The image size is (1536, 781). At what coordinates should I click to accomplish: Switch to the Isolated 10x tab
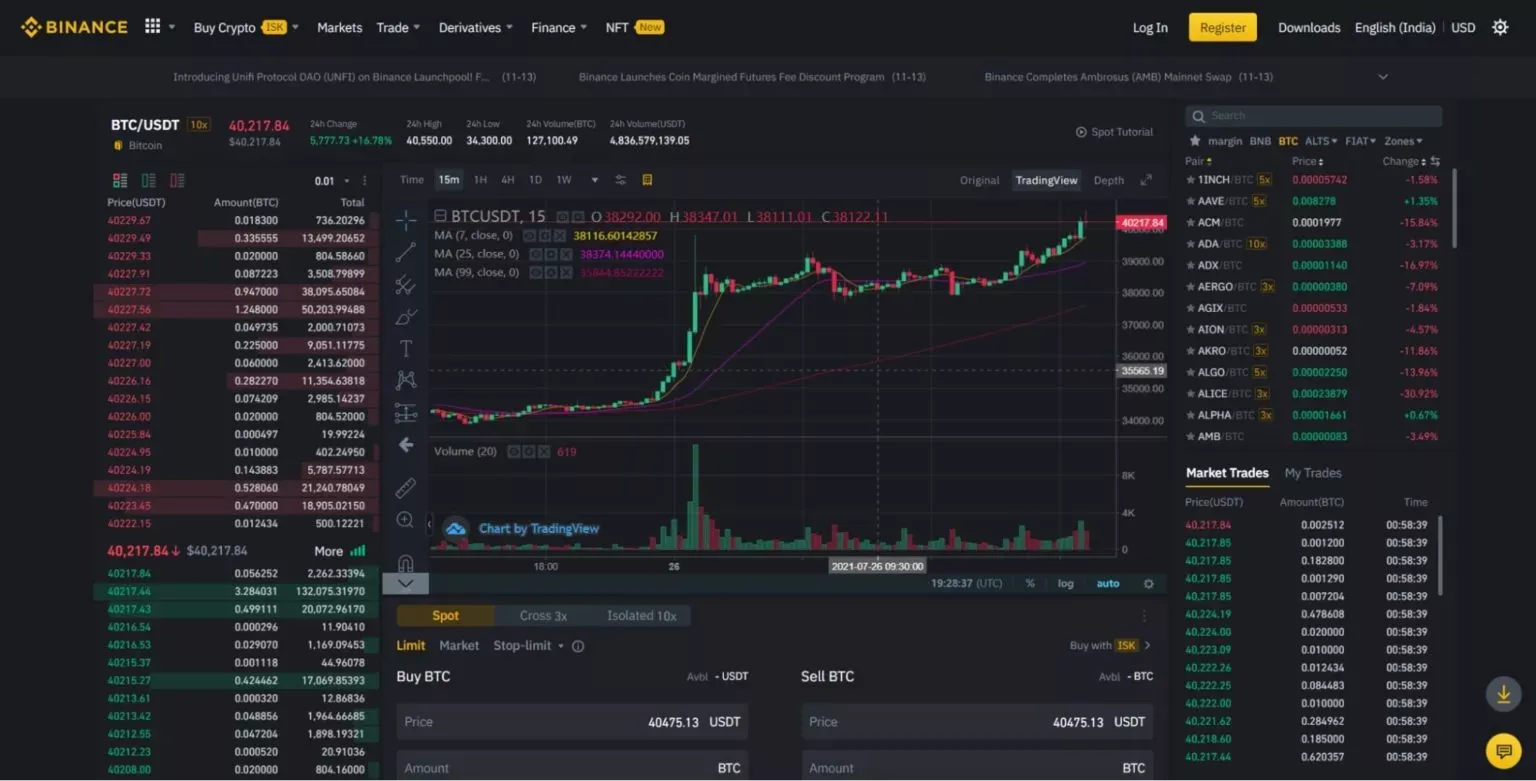click(x=641, y=616)
